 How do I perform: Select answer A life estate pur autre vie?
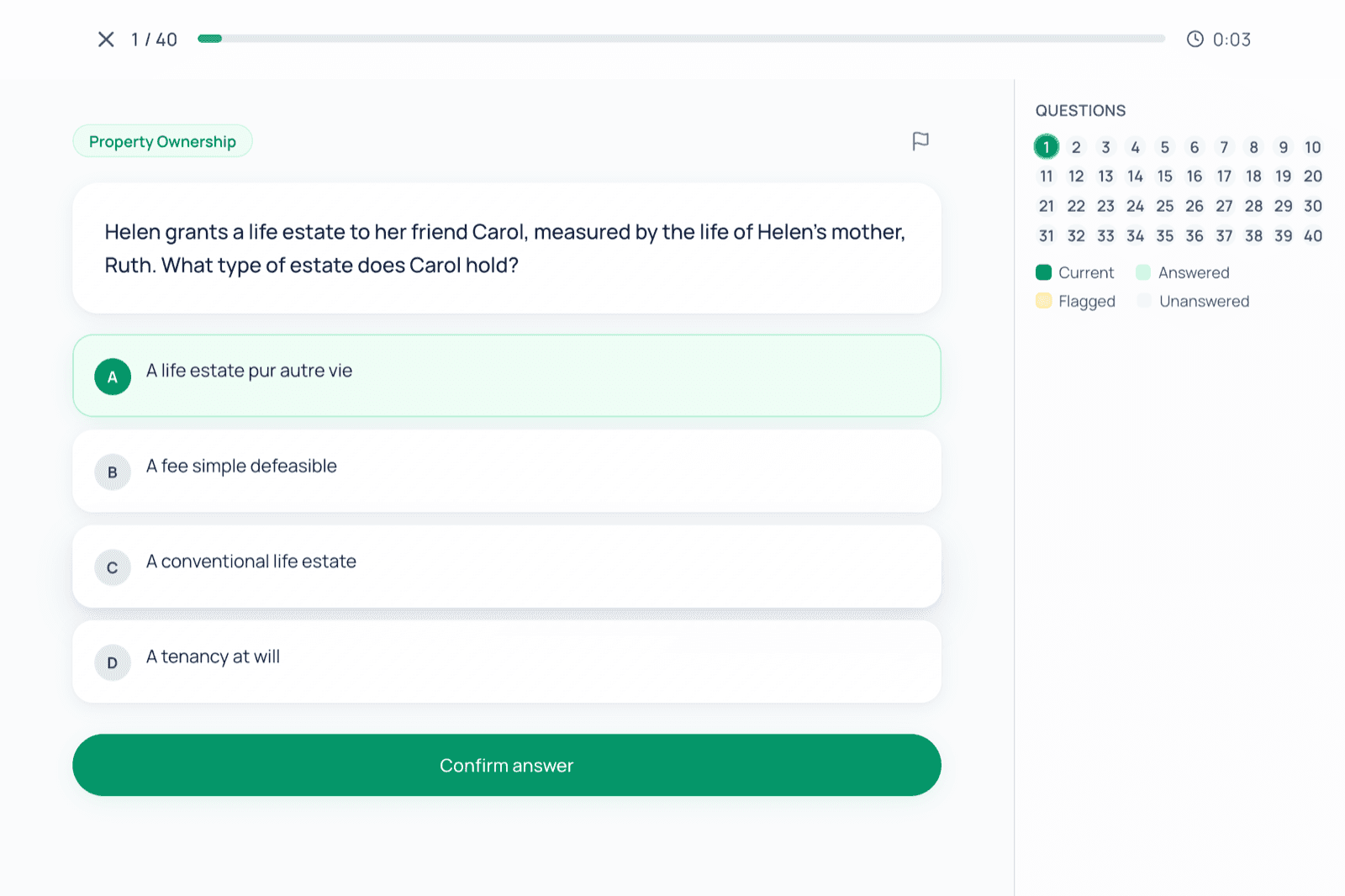click(x=507, y=376)
